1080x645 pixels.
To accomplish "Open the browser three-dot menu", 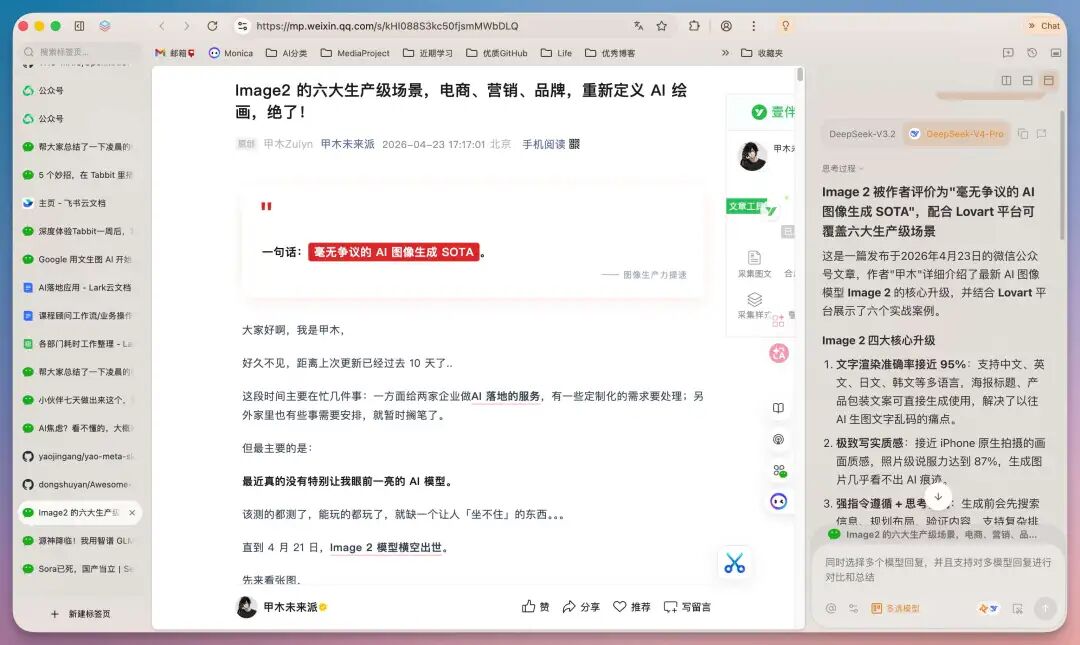I will tap(754, 26).
